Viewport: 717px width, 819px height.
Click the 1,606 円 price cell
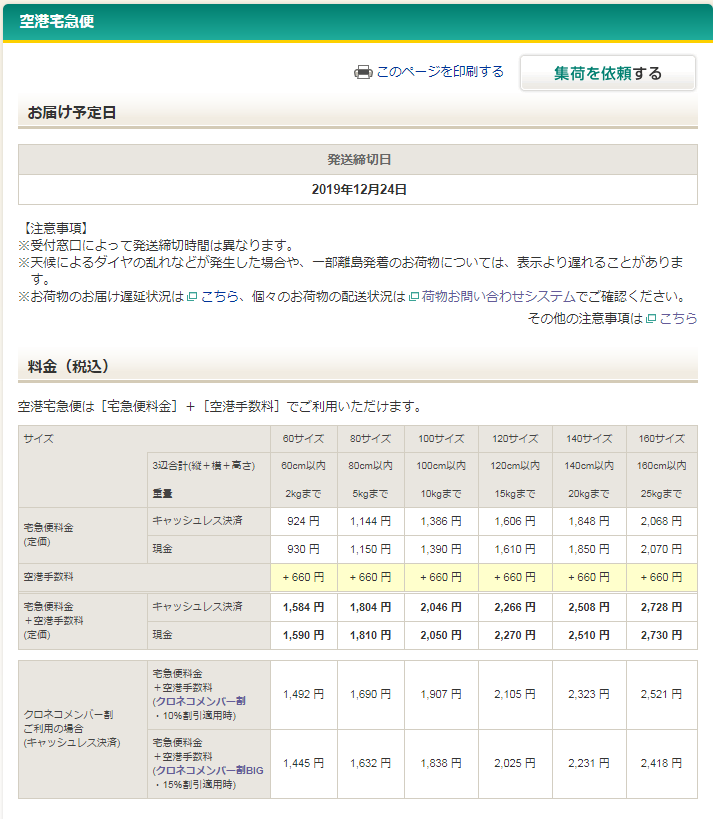[x=515, y=521]
